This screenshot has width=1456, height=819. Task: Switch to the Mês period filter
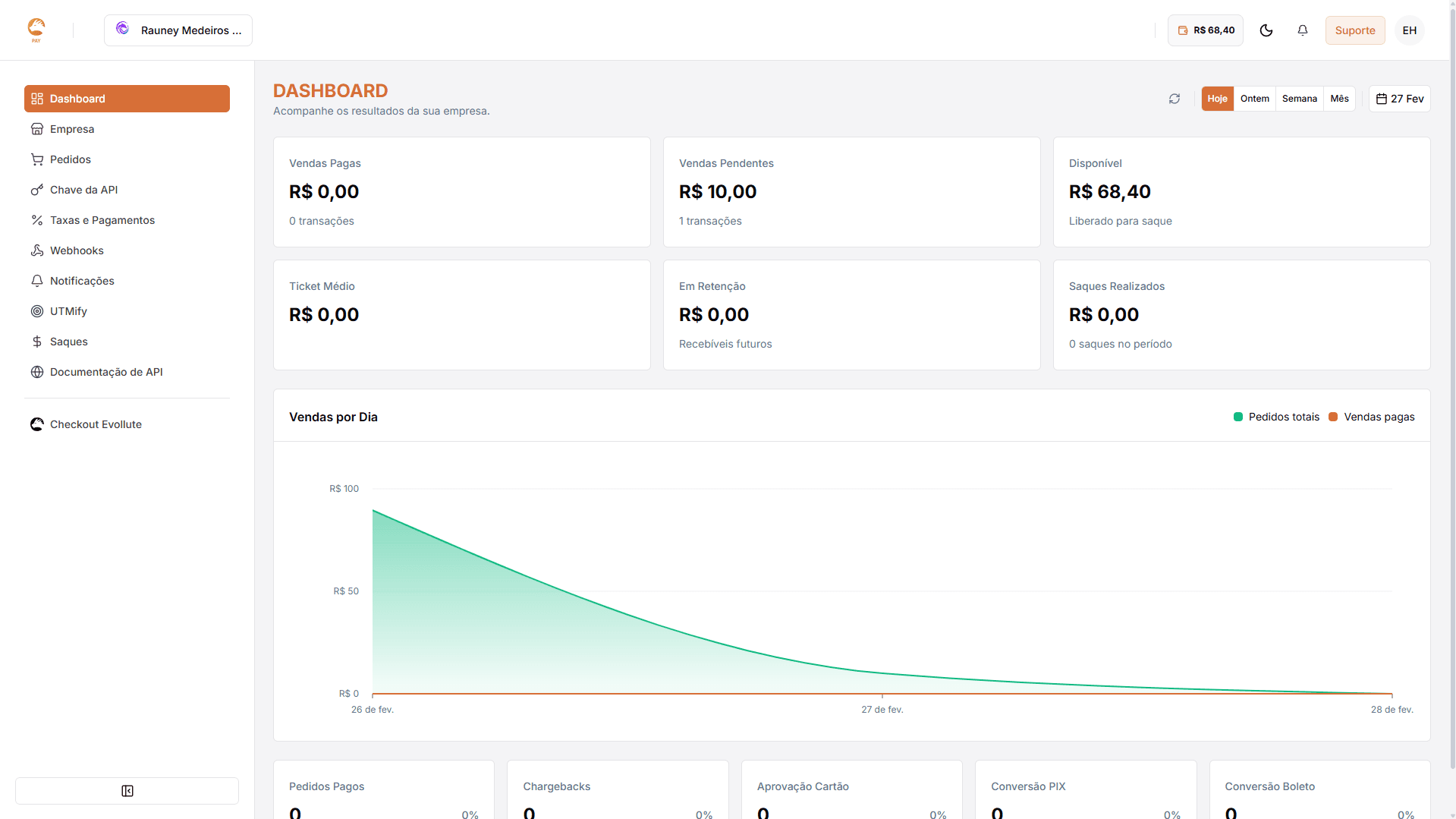1339,99
